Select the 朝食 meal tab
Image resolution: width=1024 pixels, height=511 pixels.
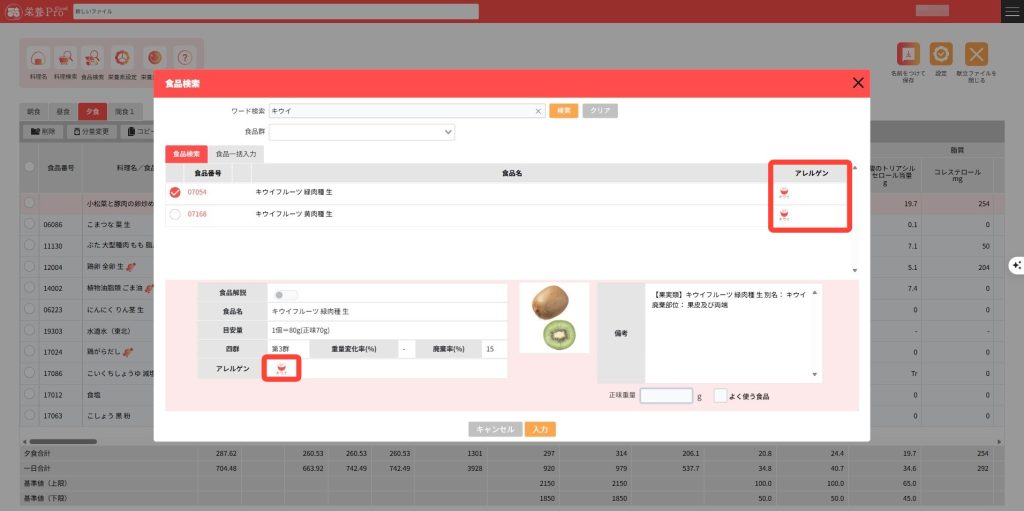34,111
